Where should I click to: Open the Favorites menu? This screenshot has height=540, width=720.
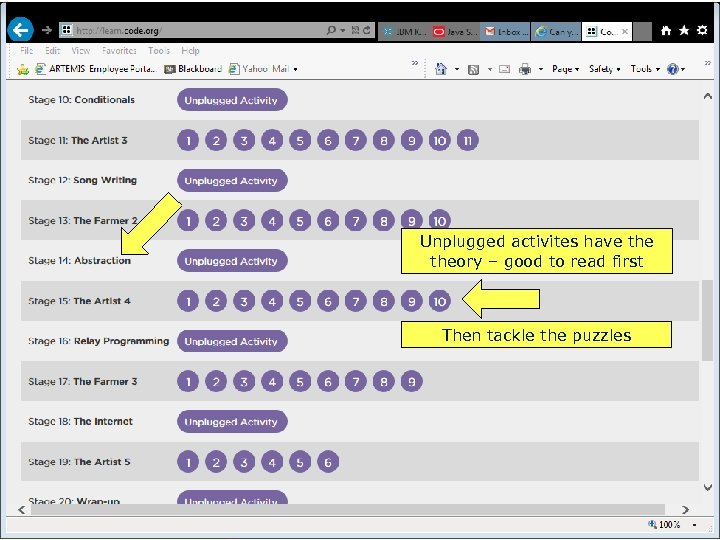(119, 51)
